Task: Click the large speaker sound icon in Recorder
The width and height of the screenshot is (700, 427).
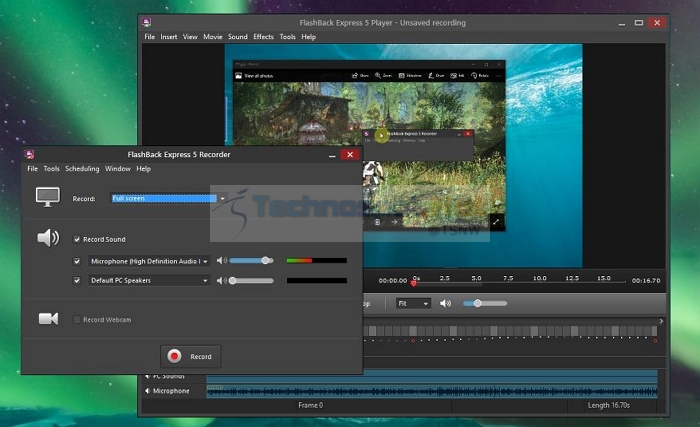Action: tap(48, 238)
